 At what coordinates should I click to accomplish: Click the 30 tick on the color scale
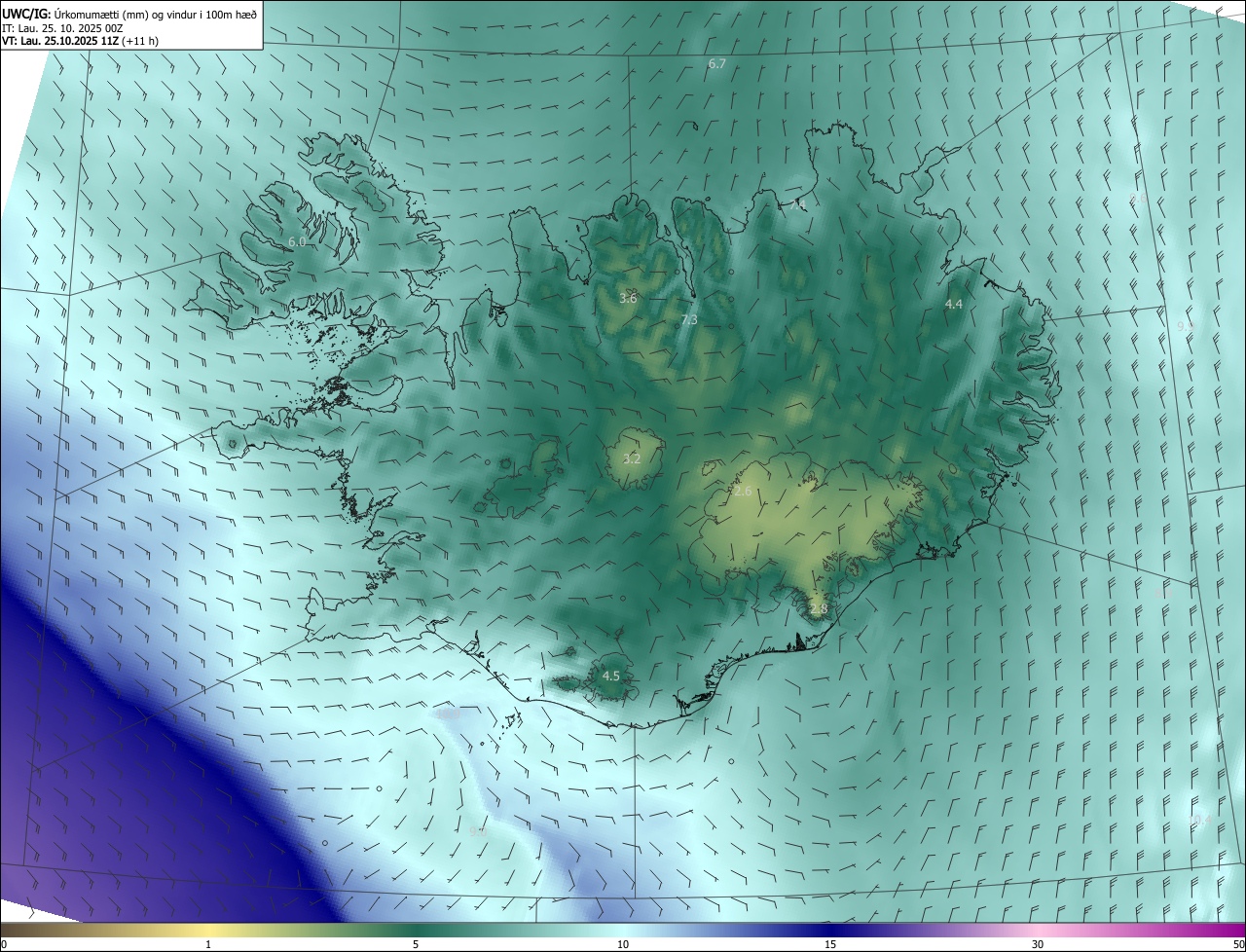click(x=1038, y=944)
